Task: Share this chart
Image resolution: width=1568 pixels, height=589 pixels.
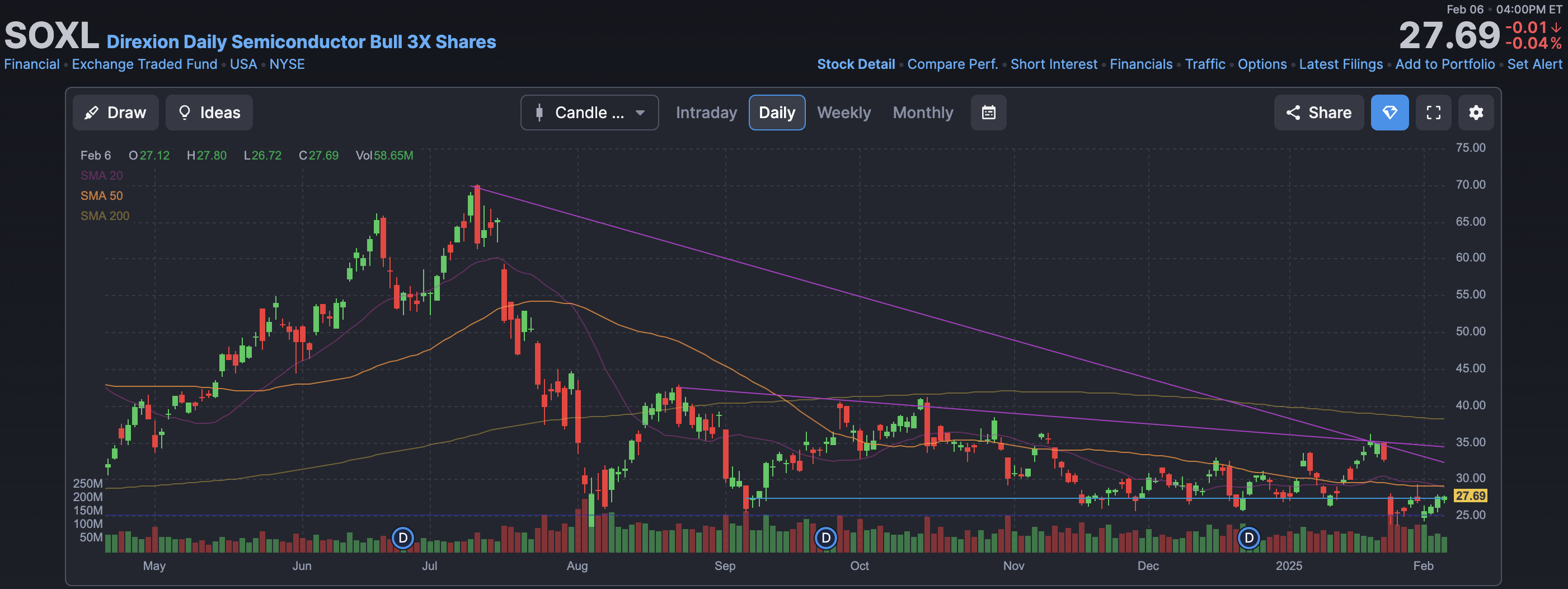Action: coord(1318,113)
